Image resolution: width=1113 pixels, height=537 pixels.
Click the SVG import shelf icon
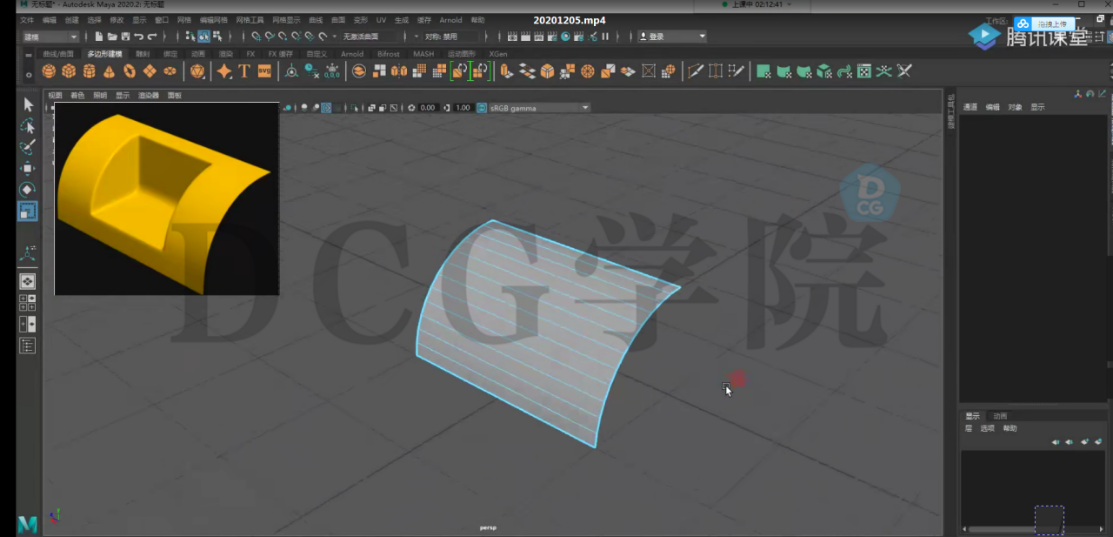pos(265,71)
